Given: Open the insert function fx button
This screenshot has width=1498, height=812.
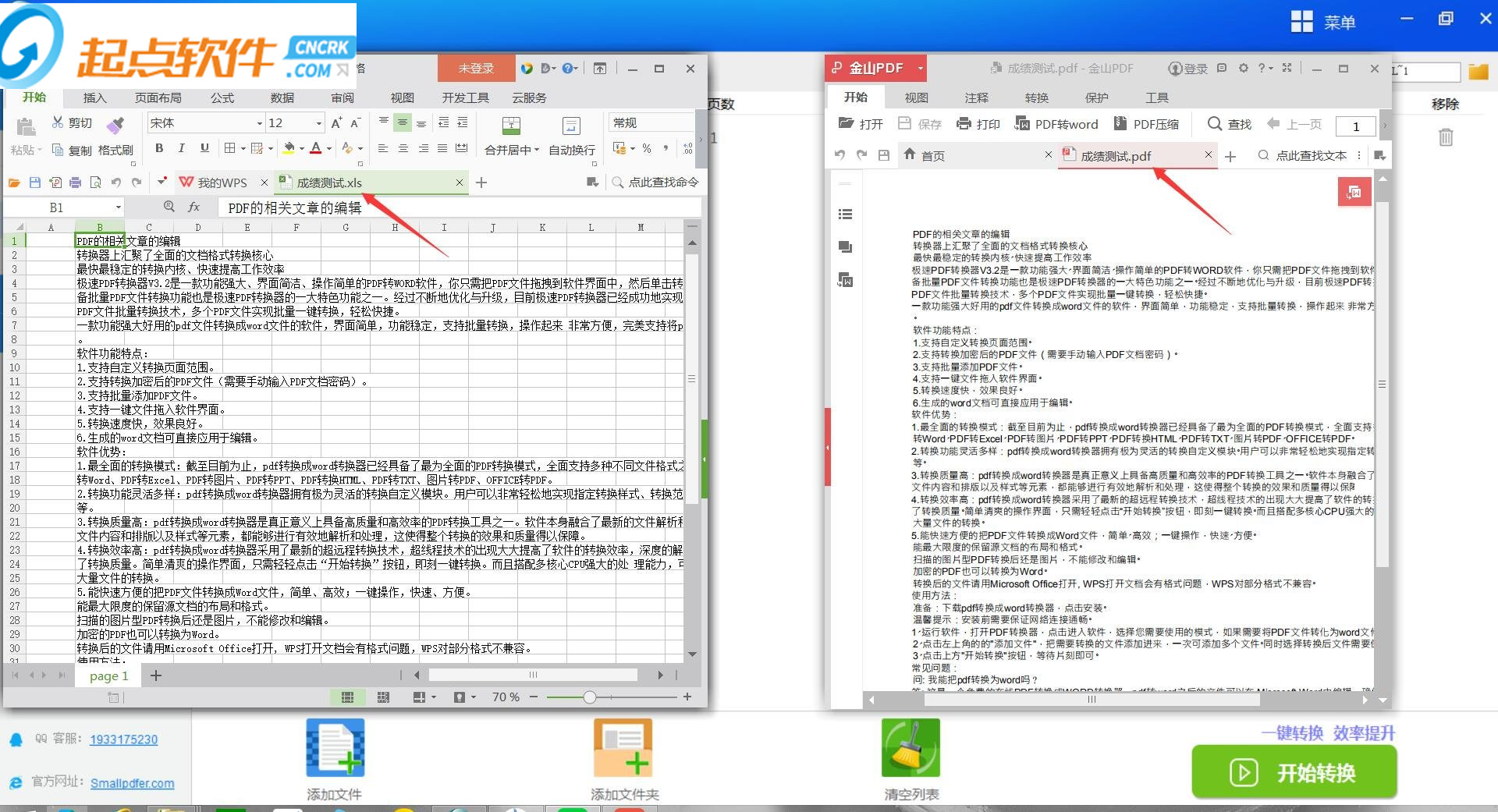Looking at the screenshot, I should click(x=193, y=207).
